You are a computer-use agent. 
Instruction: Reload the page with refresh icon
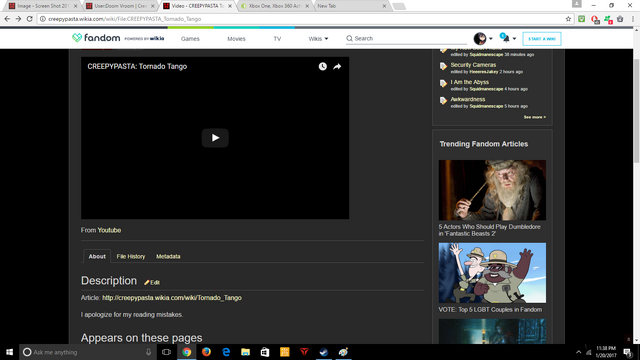29,19
